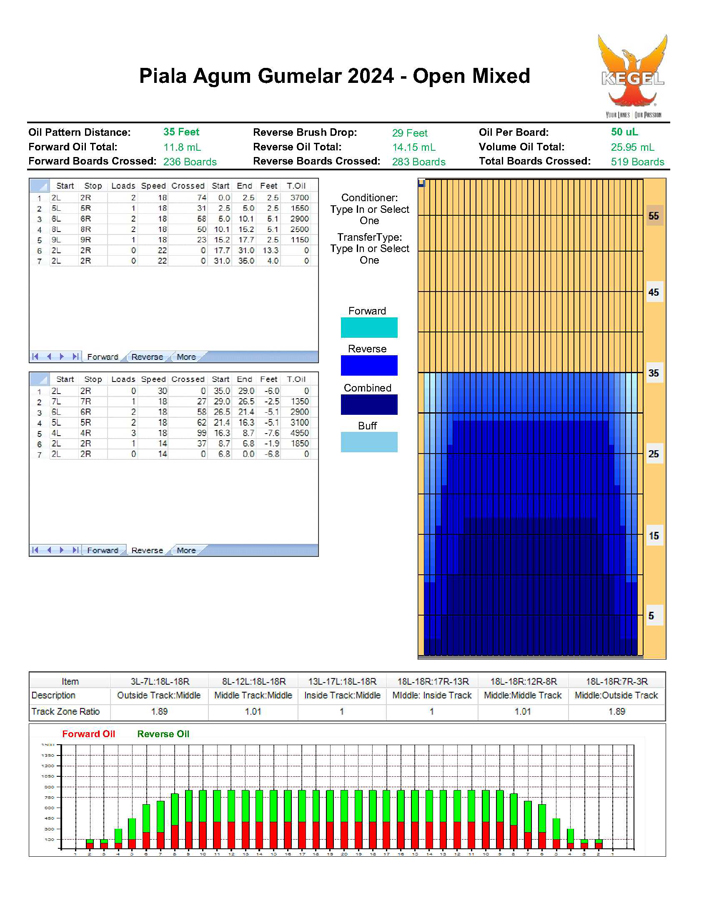Open the TransferType selection field
The width and height of the screenshot is (709, 915).
click(369, 248)
